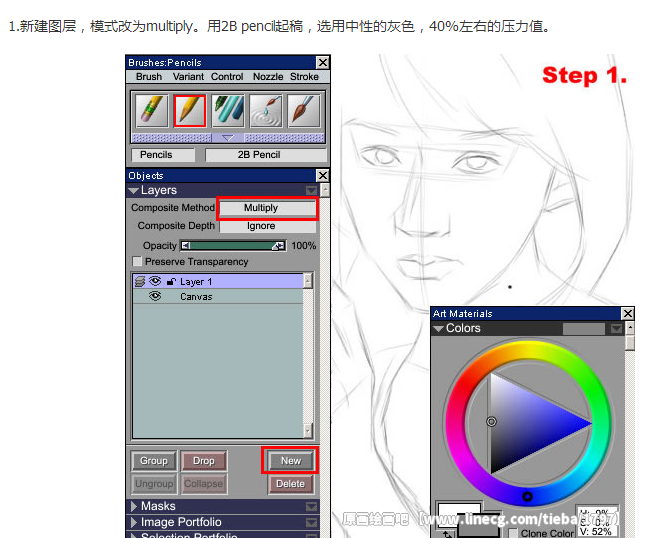Click the 100% opacity value
This screenshot has width=661, height=538.
pos(304,245)
